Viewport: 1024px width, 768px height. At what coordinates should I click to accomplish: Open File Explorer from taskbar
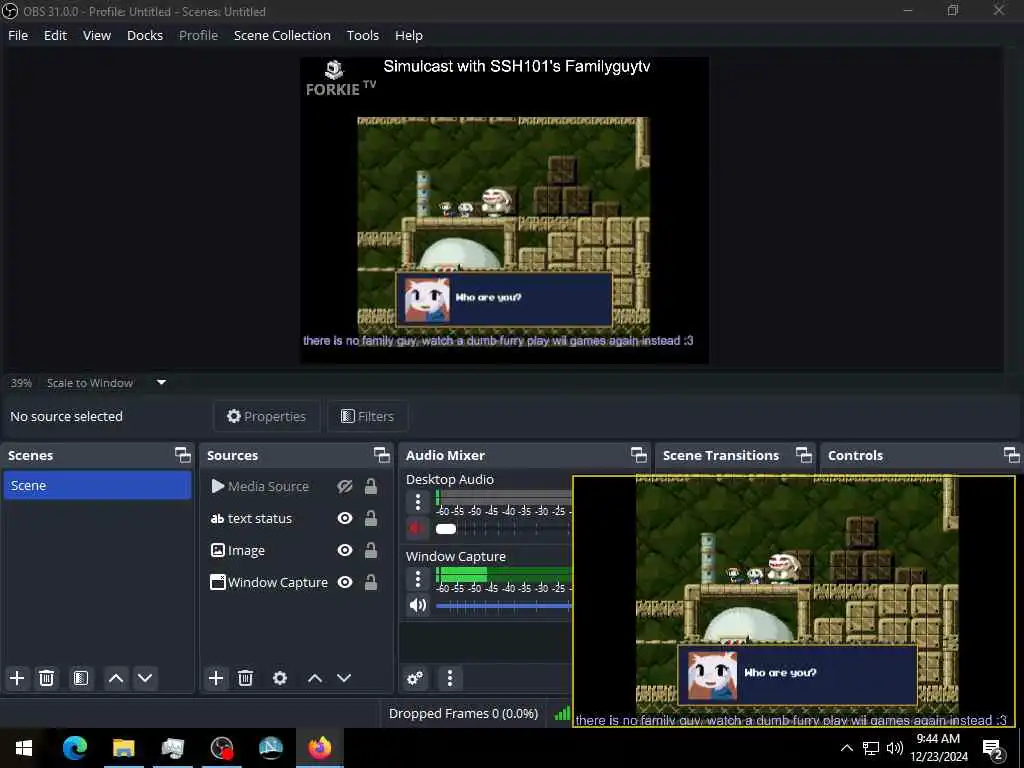click(x=123, y=748)
